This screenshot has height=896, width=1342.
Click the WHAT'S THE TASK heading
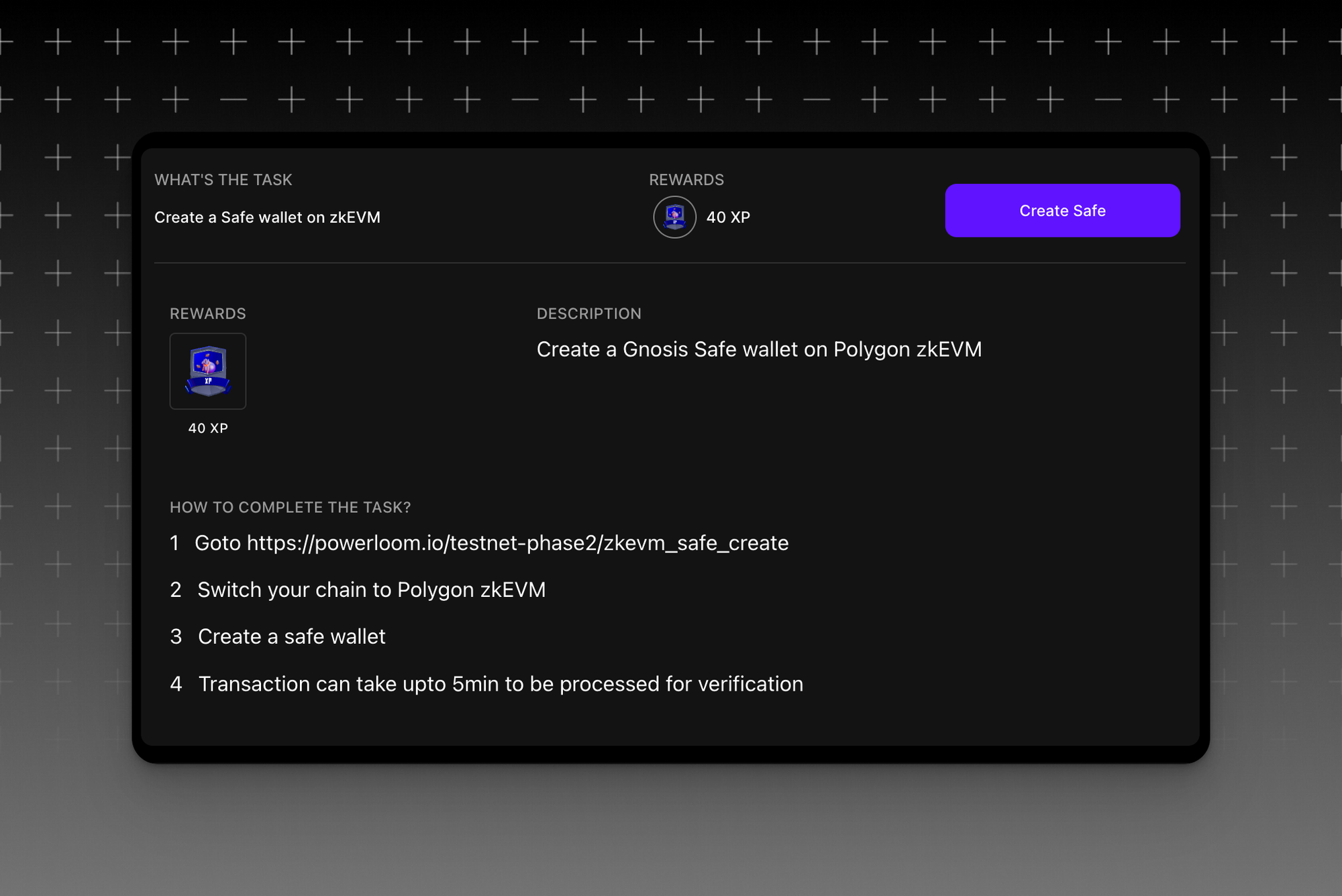click(x=223, y=180)
